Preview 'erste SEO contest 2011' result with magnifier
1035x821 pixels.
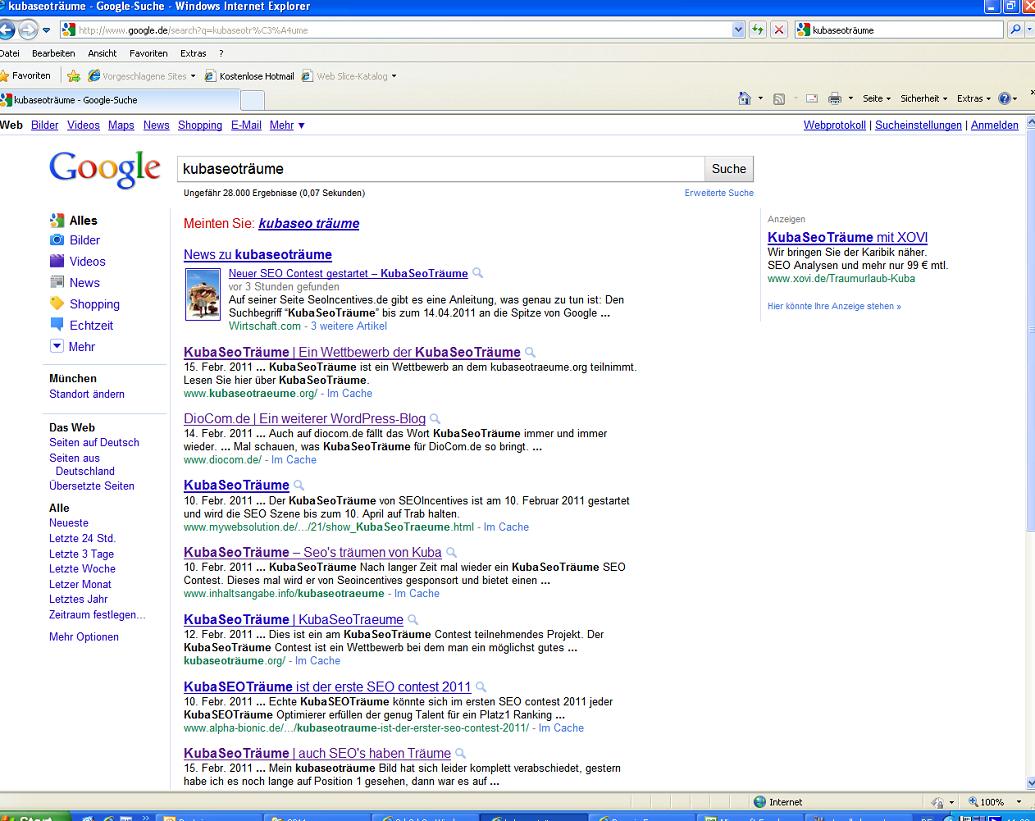[x=481, y=687]
